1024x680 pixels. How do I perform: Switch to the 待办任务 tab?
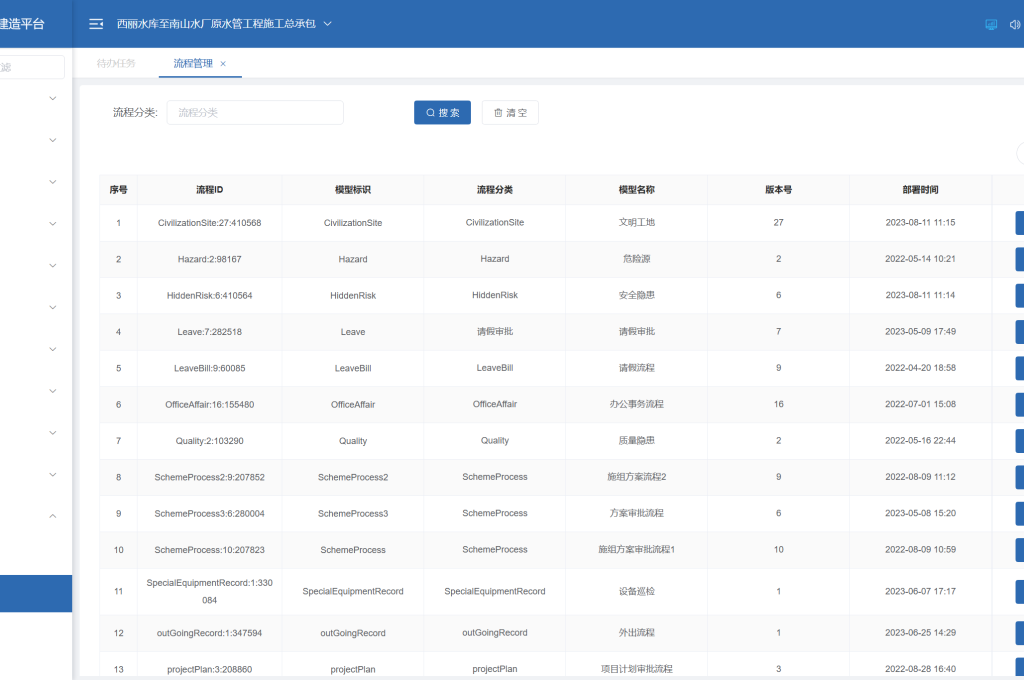point(116,63)
